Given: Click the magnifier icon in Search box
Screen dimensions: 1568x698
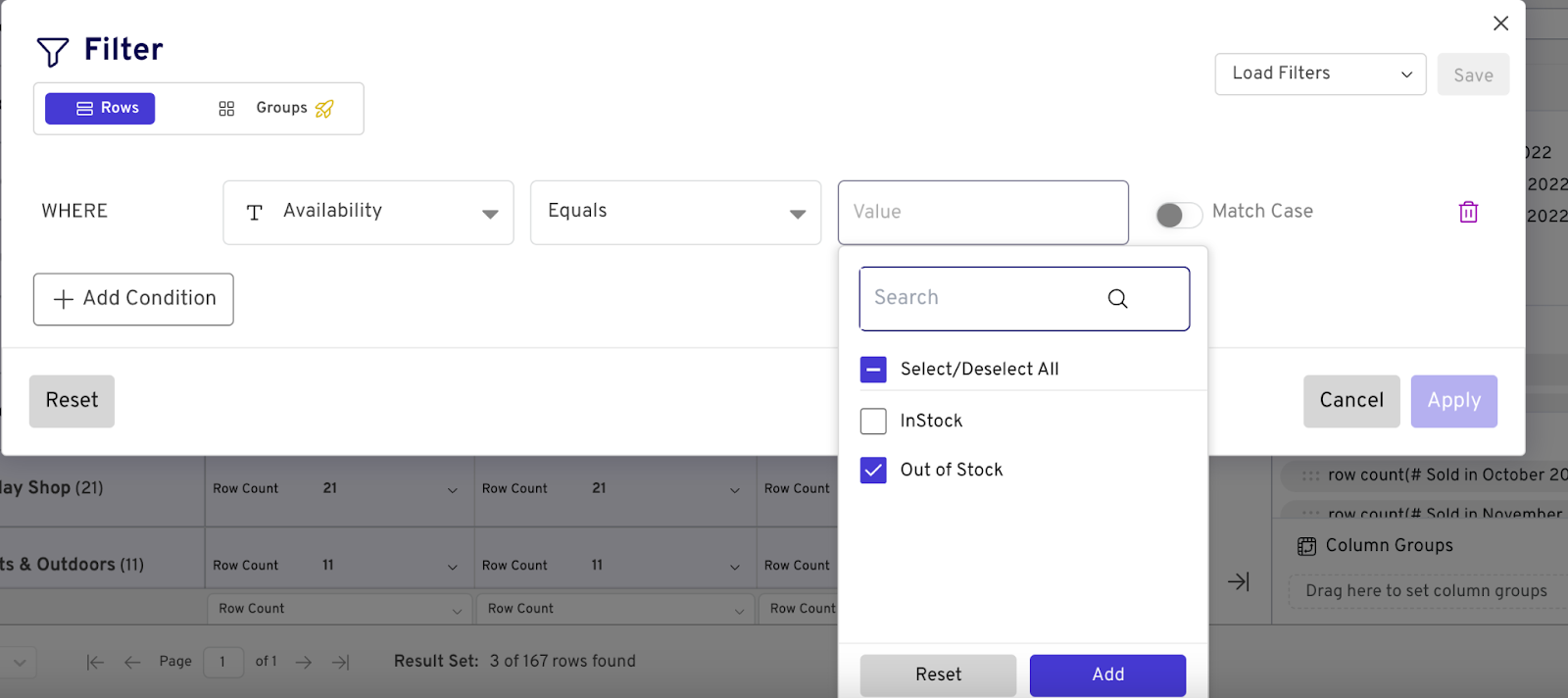Looking at the screenshot, I should (x=1117, y=298).
